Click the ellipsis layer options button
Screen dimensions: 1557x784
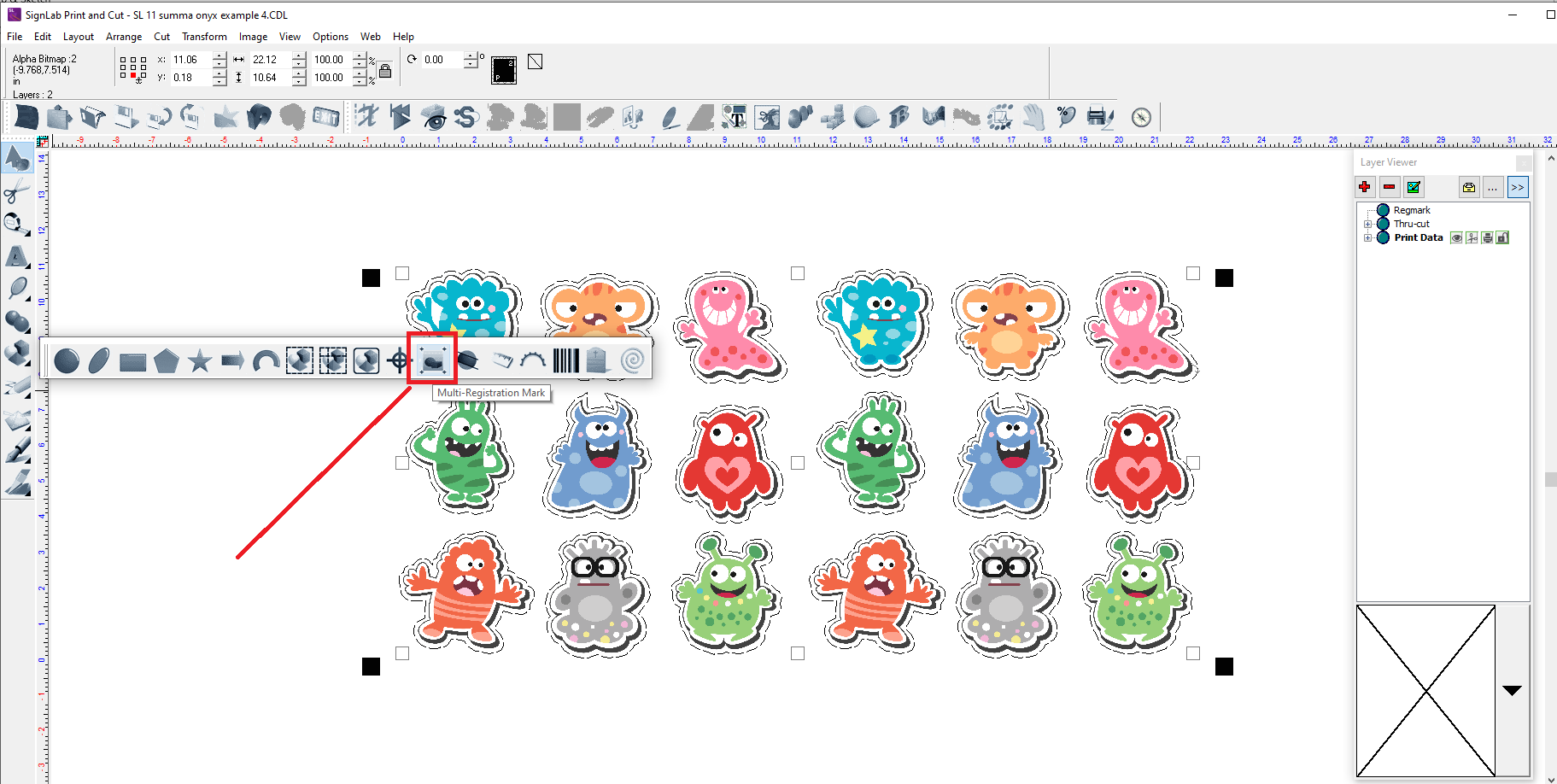[x=1492, y=187]
